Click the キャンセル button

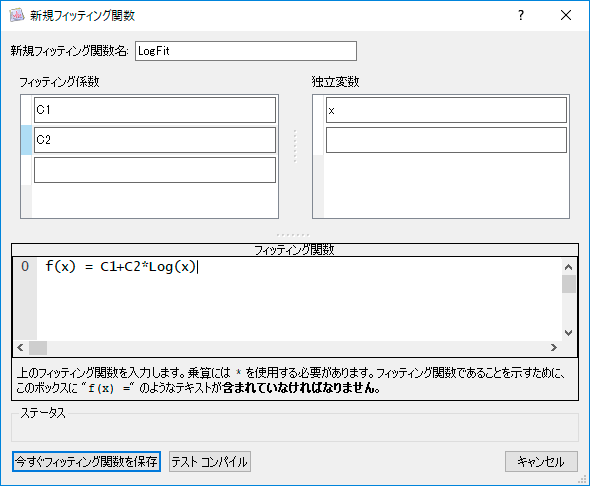pos(541,462)
